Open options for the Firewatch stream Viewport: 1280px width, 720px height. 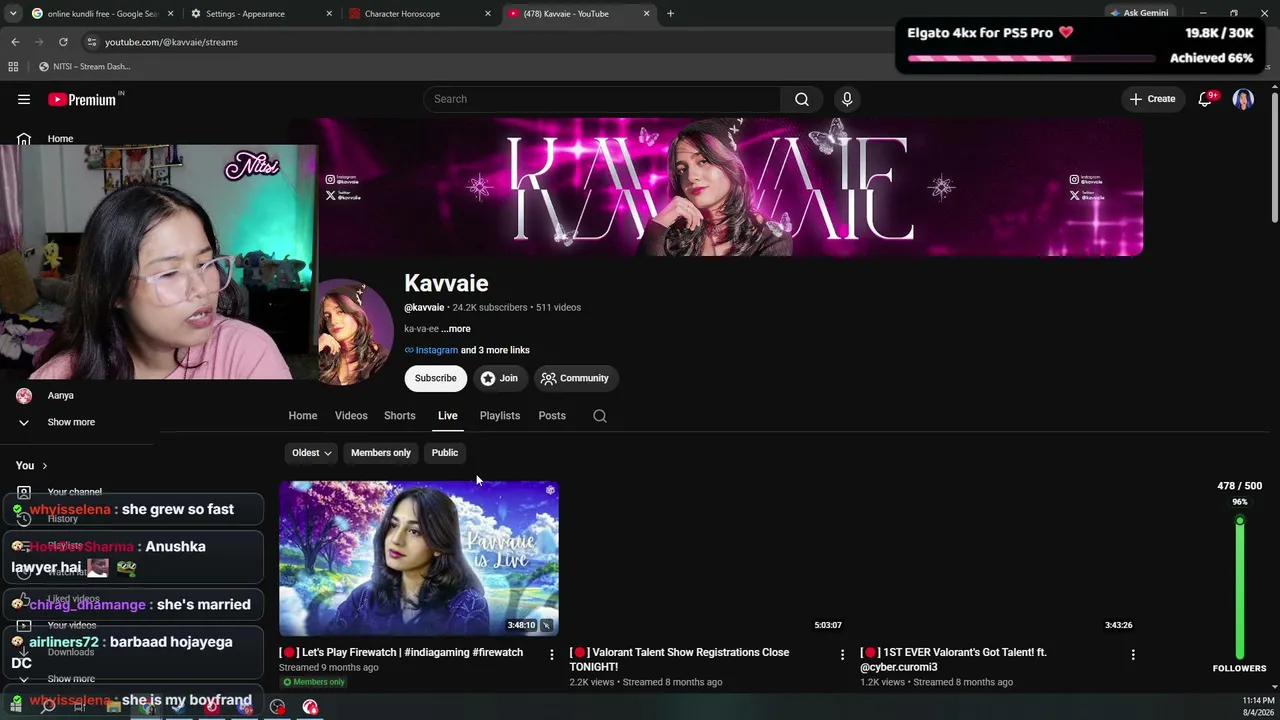coord(551,654)
